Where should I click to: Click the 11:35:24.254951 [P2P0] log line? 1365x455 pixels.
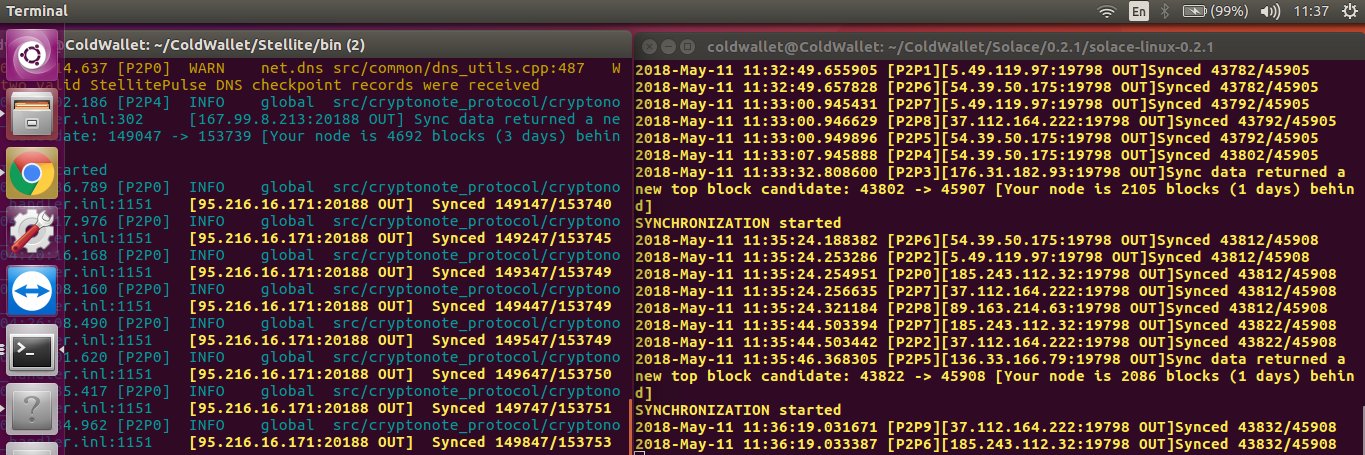pyautogui.click(x=986, y=274)
